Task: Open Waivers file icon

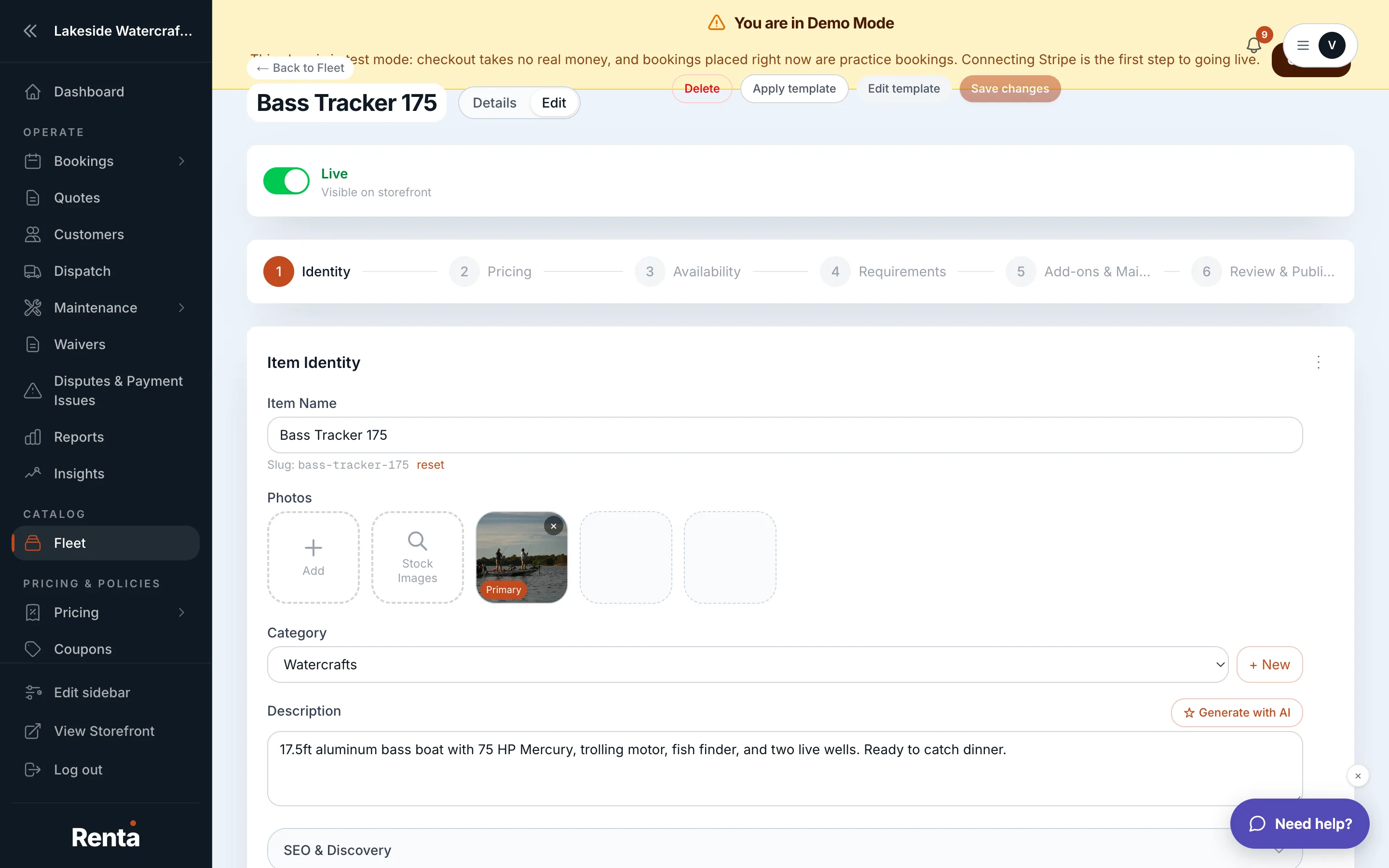Action: [x=33, y=344]
